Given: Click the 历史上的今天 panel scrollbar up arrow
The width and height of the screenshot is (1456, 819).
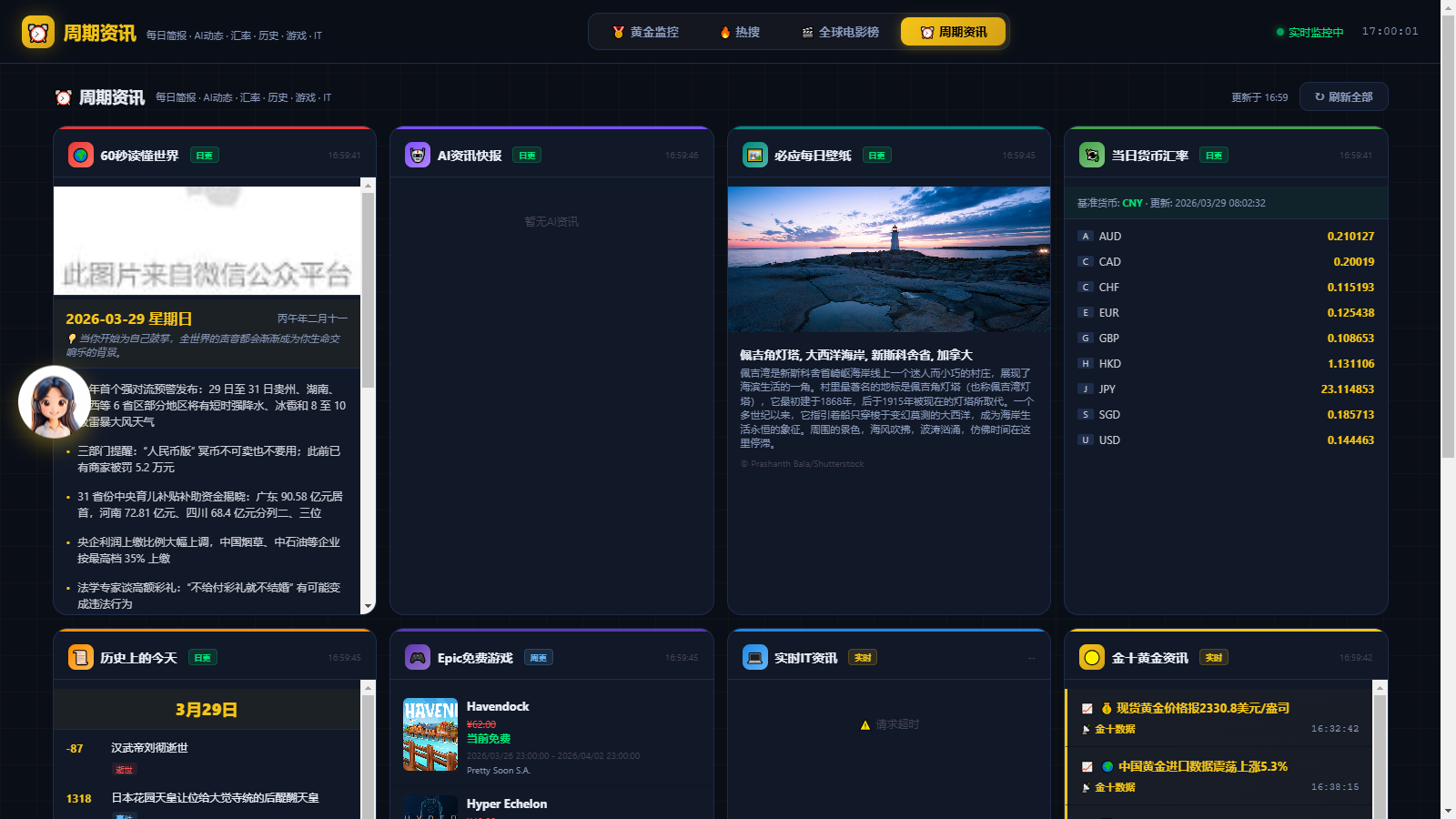Looking at the screenshot, I should [369, 688].
